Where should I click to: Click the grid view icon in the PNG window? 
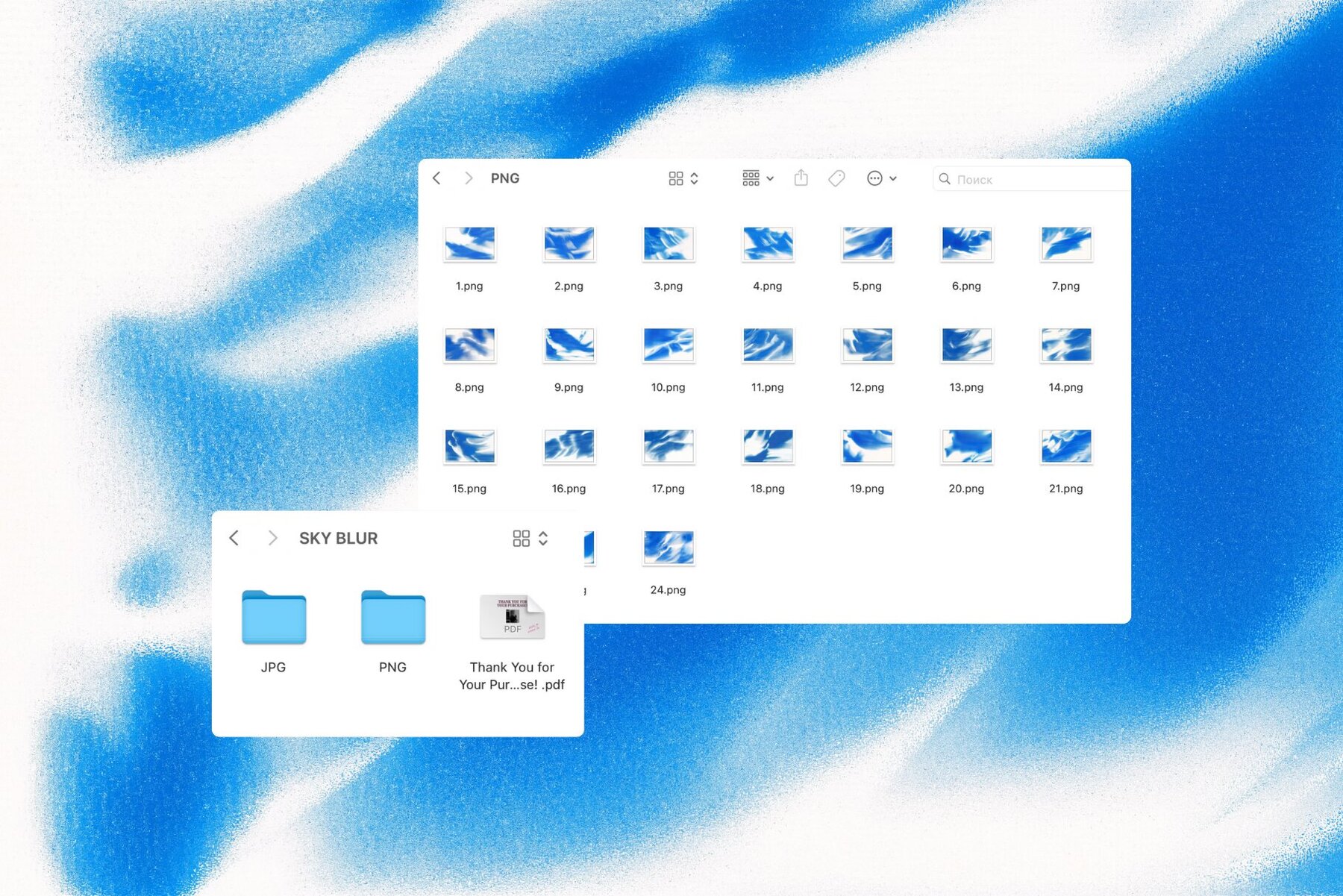click(675, 178)
